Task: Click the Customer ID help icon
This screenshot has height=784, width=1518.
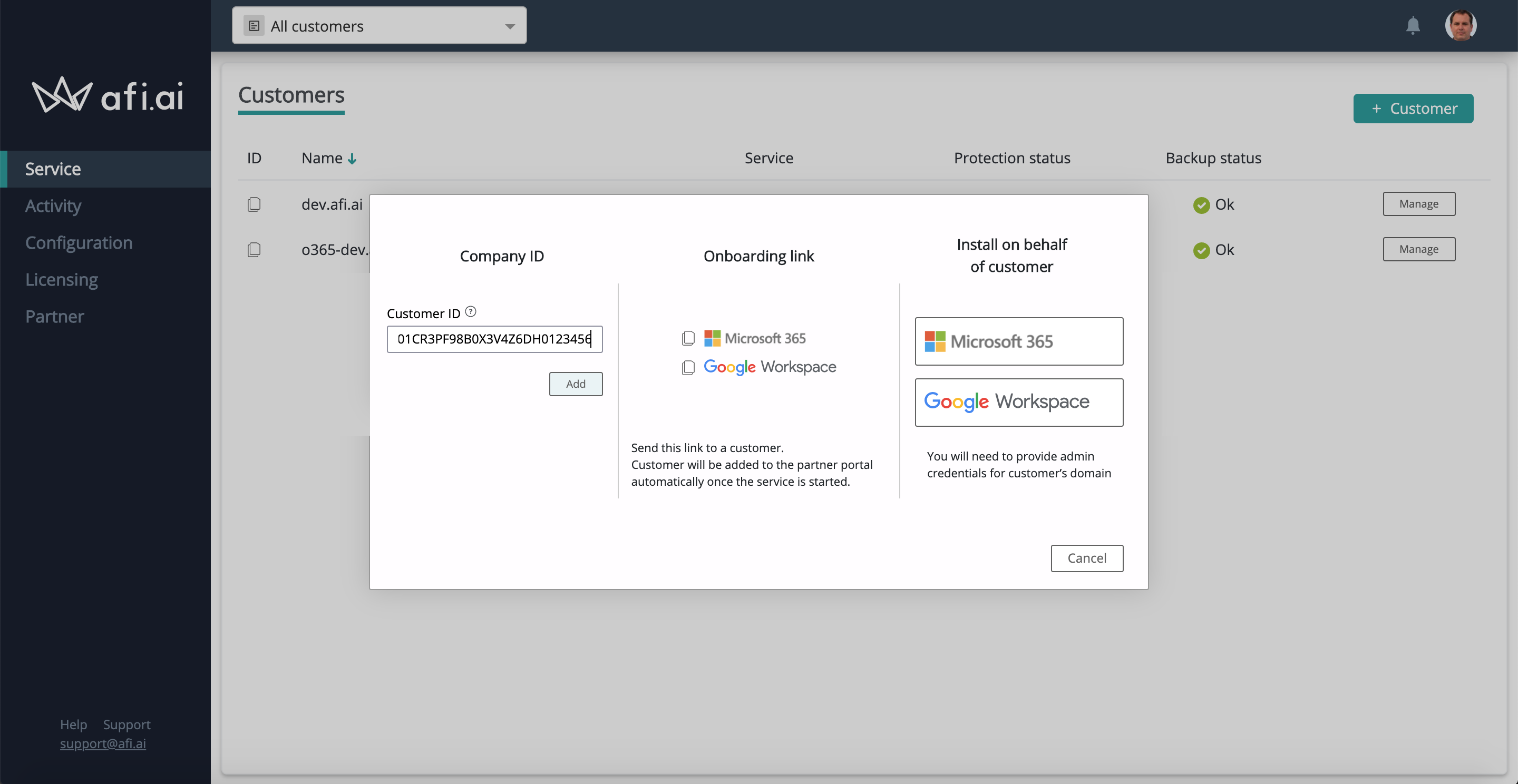Action: click(x=470, y=311)
